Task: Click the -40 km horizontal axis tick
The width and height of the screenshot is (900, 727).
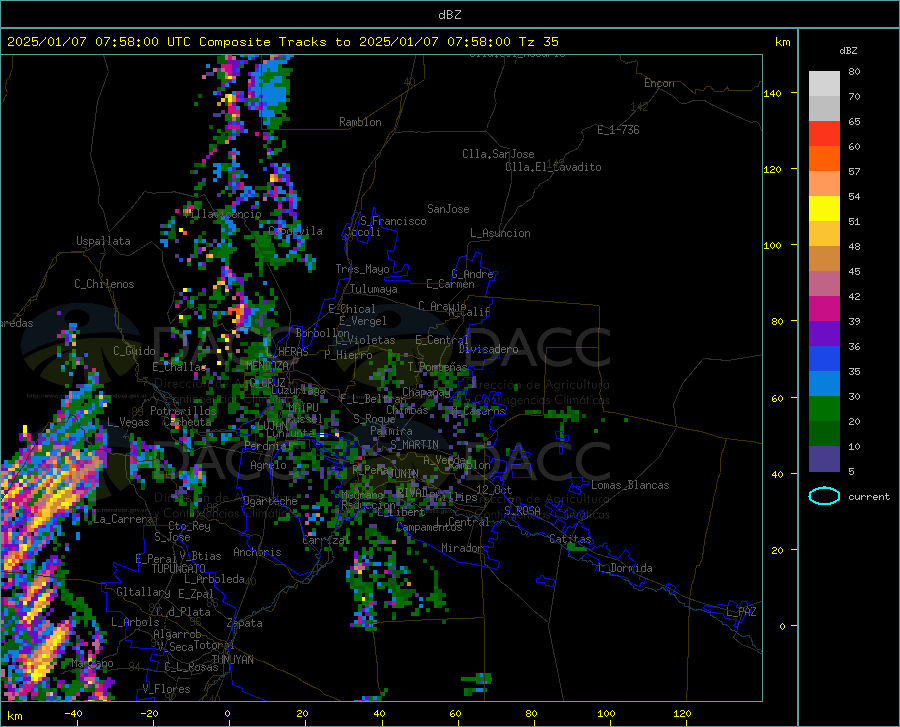Action: [73, 713]
